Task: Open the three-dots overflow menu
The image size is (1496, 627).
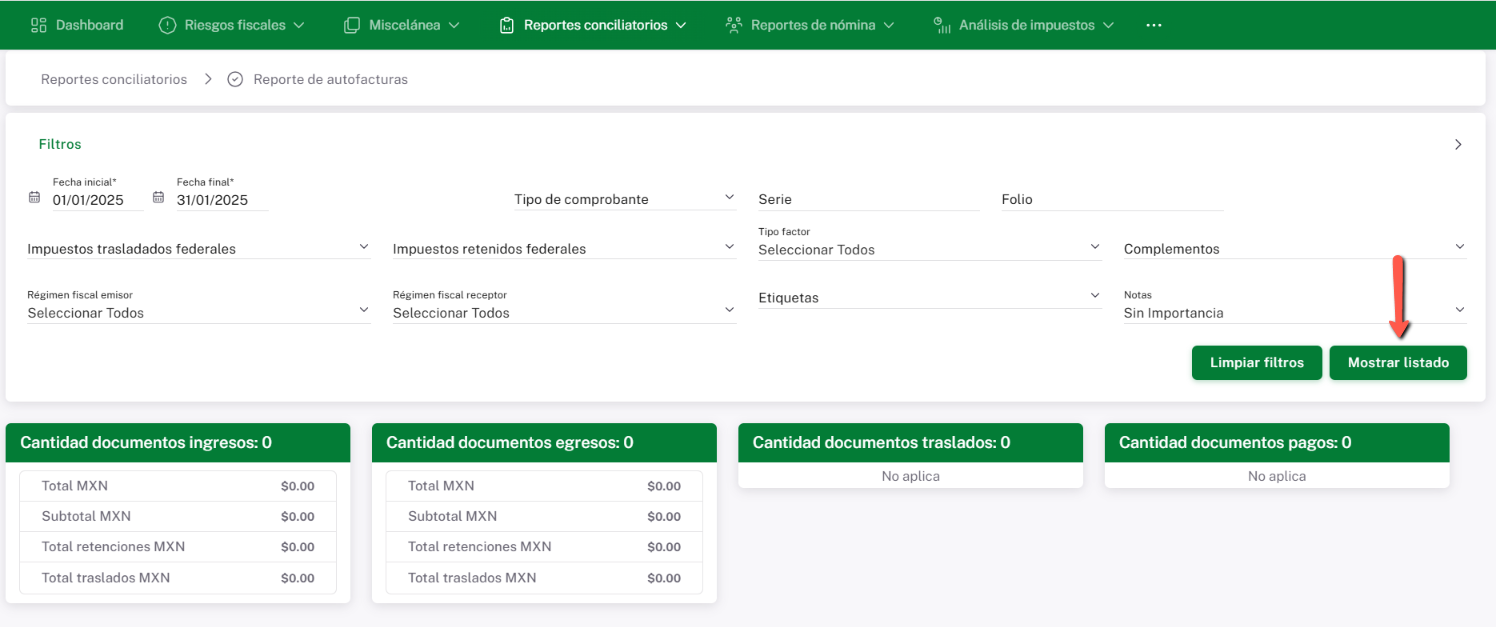Action: coord(1153,25)
